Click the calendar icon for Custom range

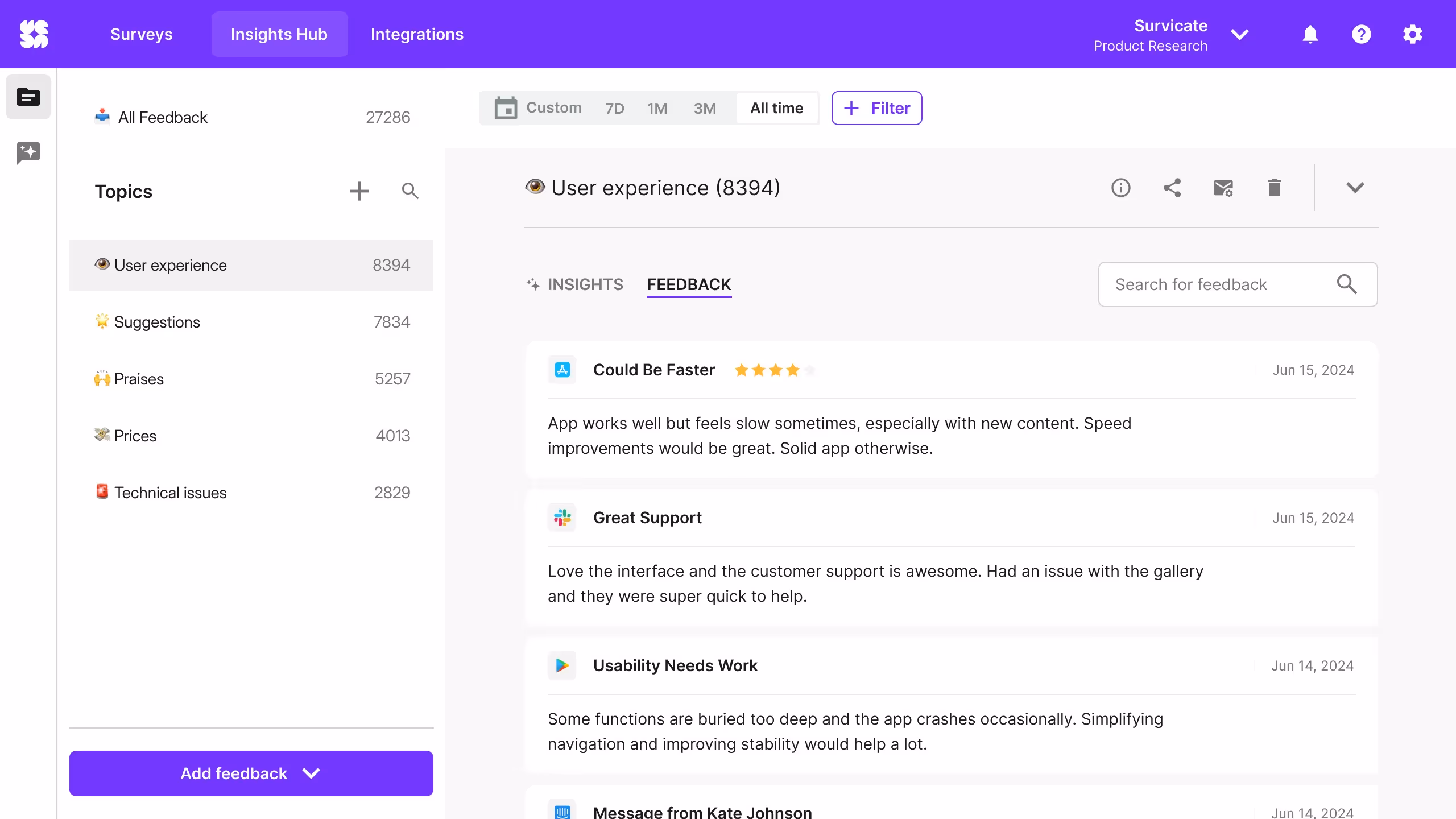tap(506, 108)
